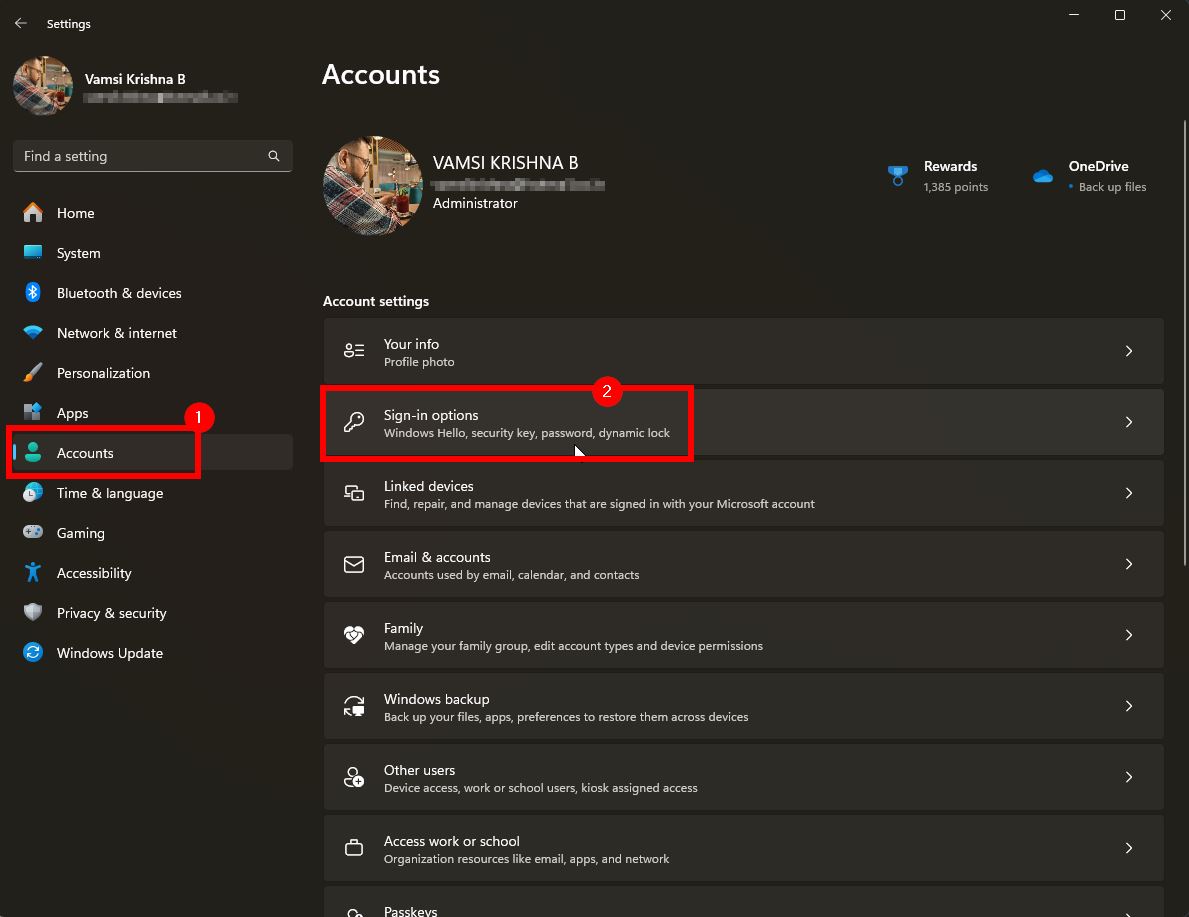Open Windows Update page
Viewport: 1189px width, 917px height.
152,653
